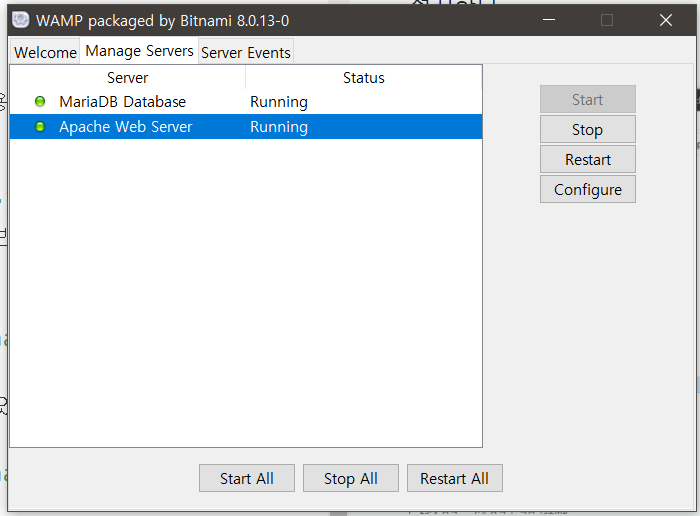700x516 pixels.
Task: Stop all servers with Stop All
Action: coord(351,479)
